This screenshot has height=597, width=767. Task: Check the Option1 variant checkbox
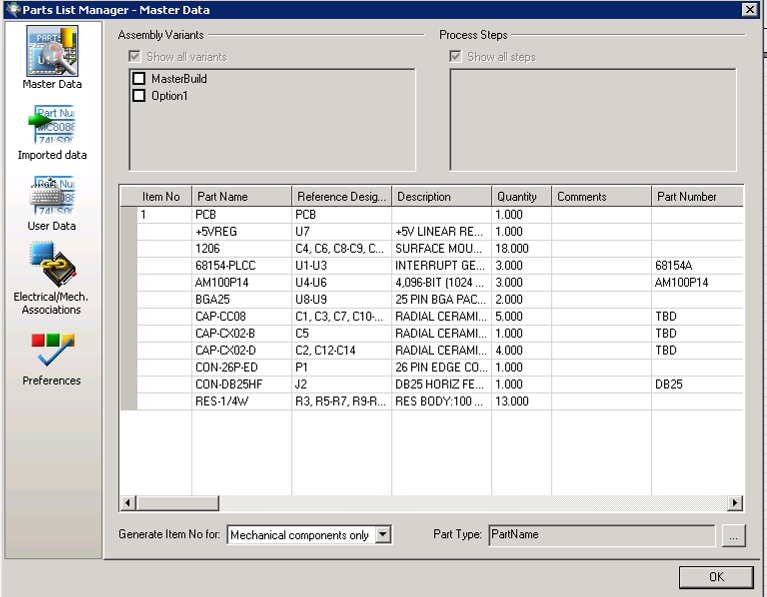(139, 95)
